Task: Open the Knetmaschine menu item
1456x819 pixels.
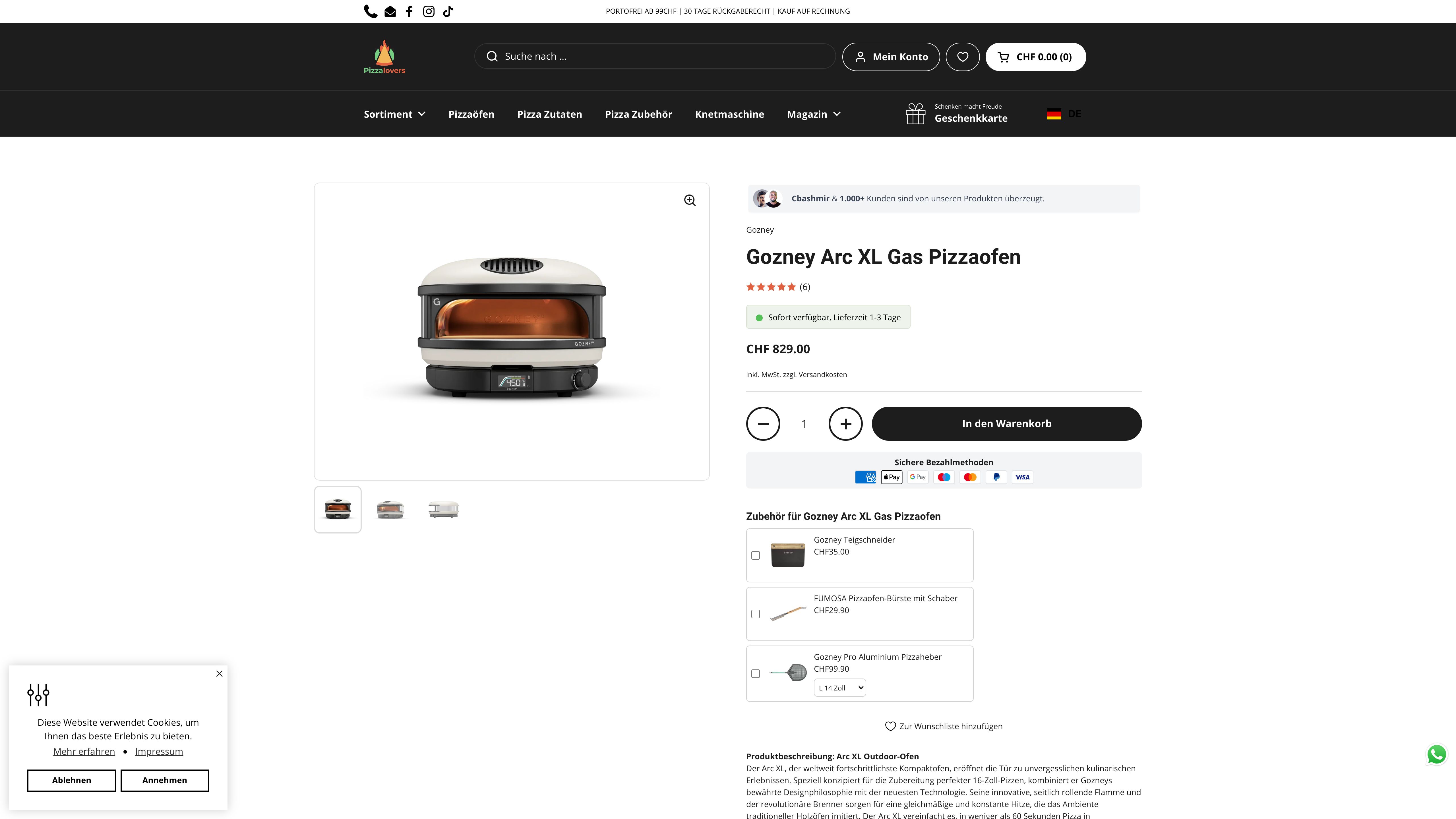Action: 729,114
